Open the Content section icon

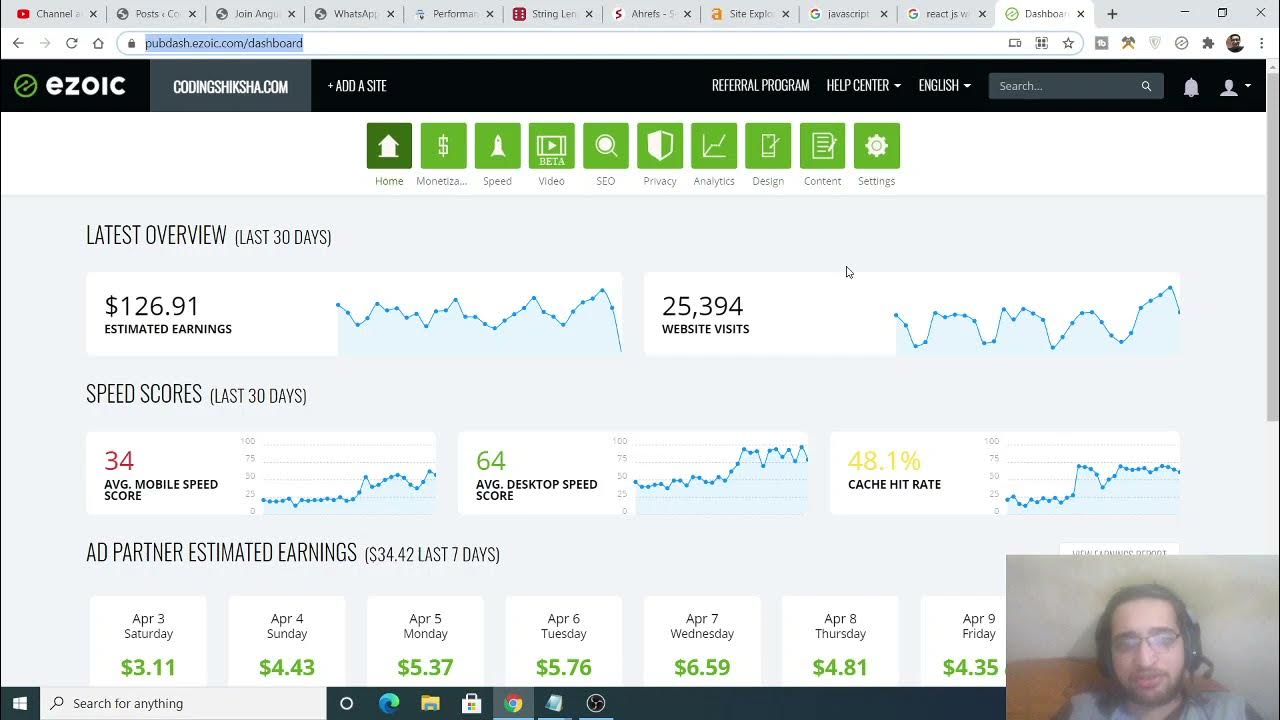pyautogui.click(x=822, y=146)
